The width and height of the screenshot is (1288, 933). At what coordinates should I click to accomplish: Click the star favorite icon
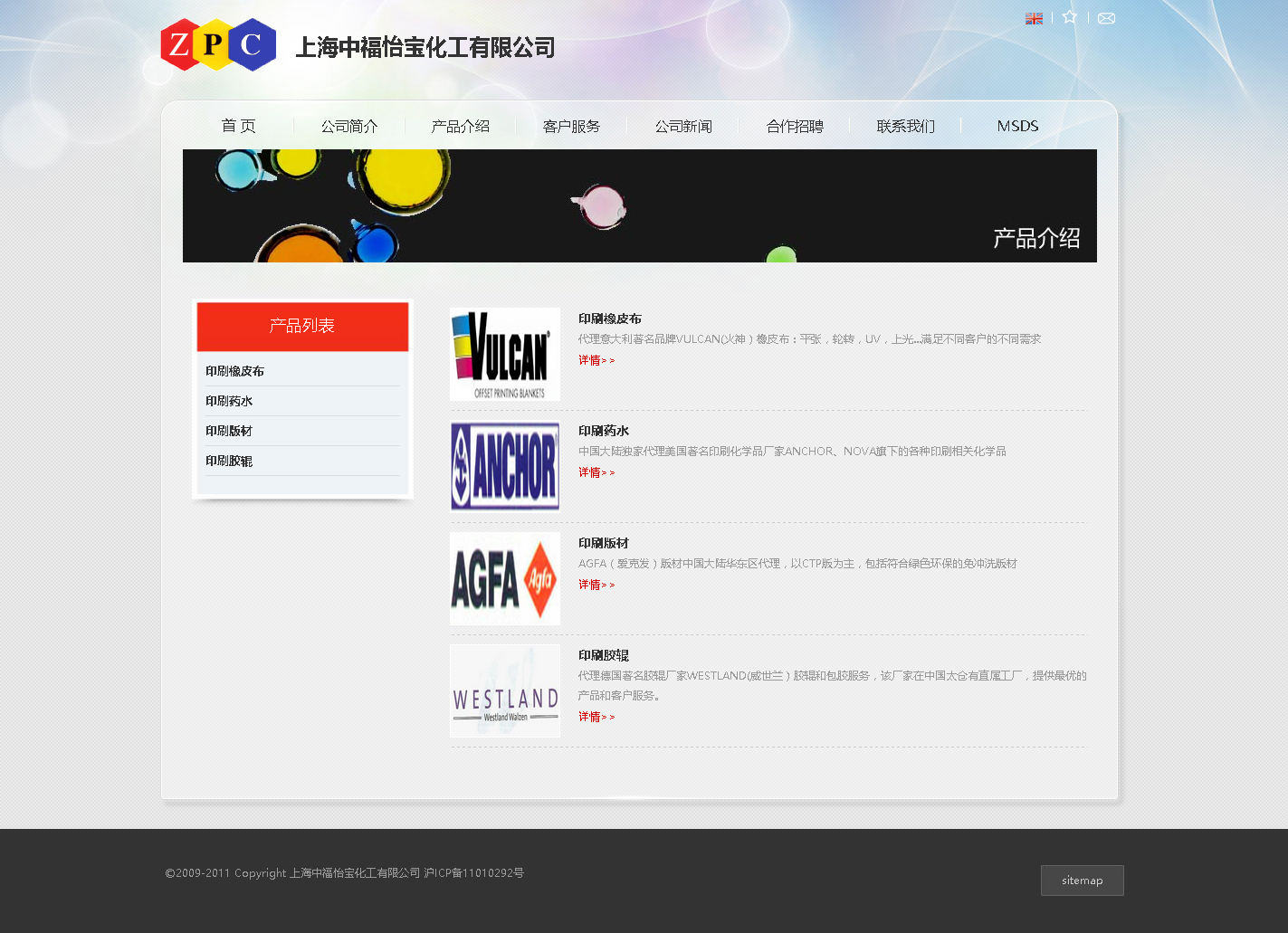pos(1070,17)
